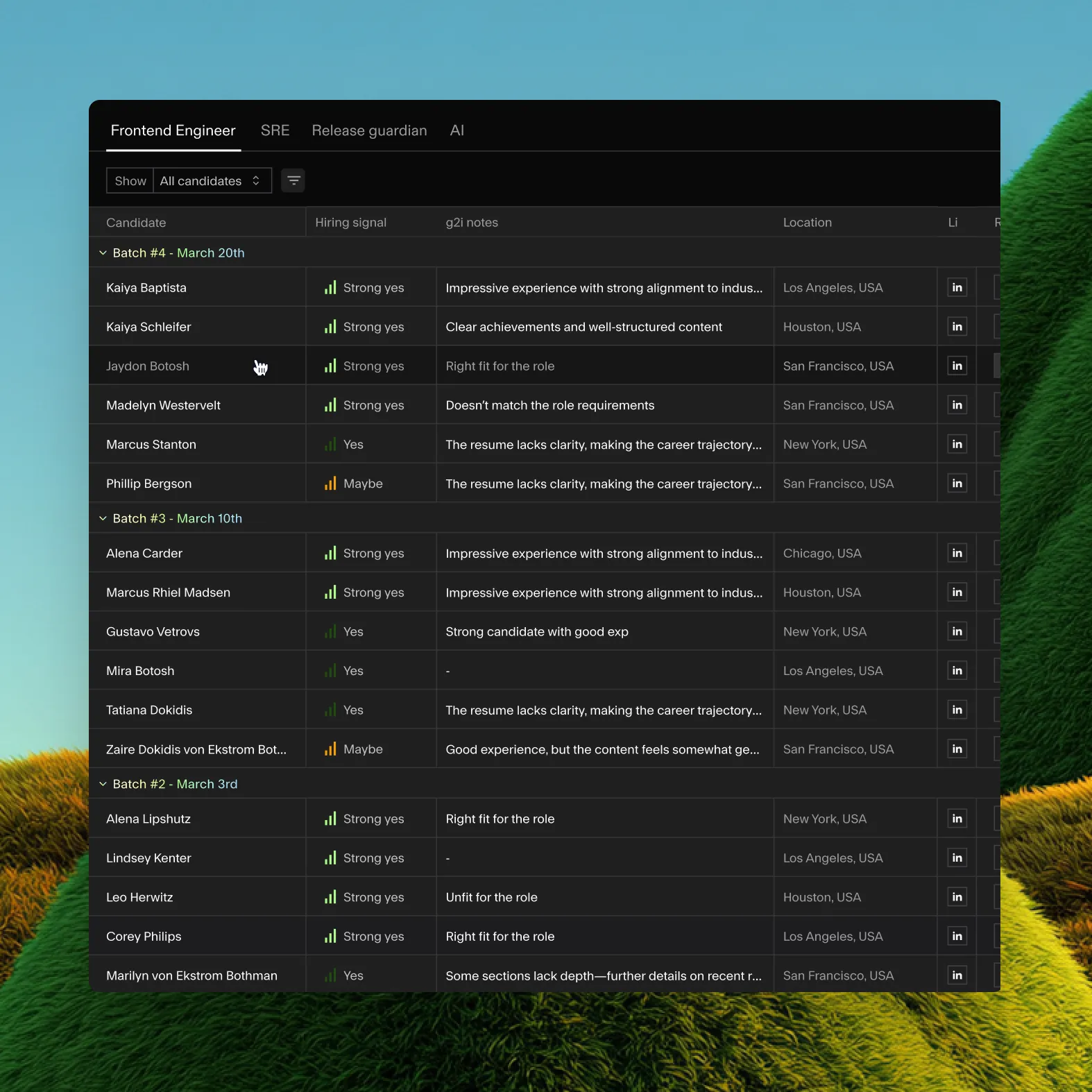
Task: Open the All candidates dropdown
Action: (x=212, y=180)
